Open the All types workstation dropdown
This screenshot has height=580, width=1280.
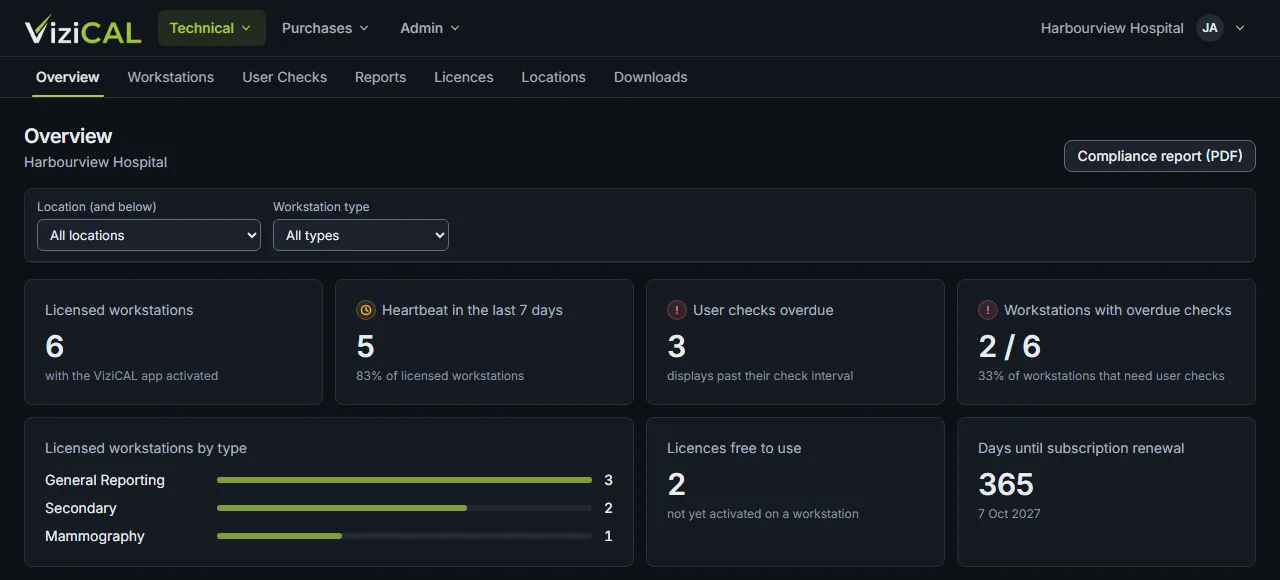click(361, 235)
